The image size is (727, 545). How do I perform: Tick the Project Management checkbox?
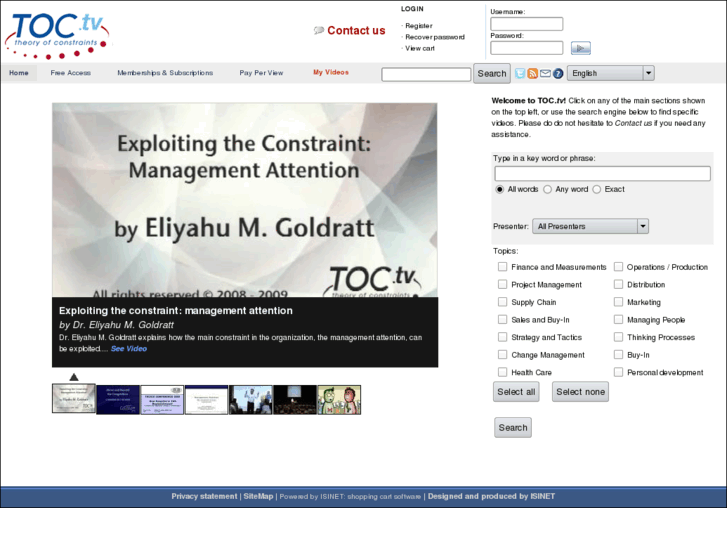click(502, 284)
